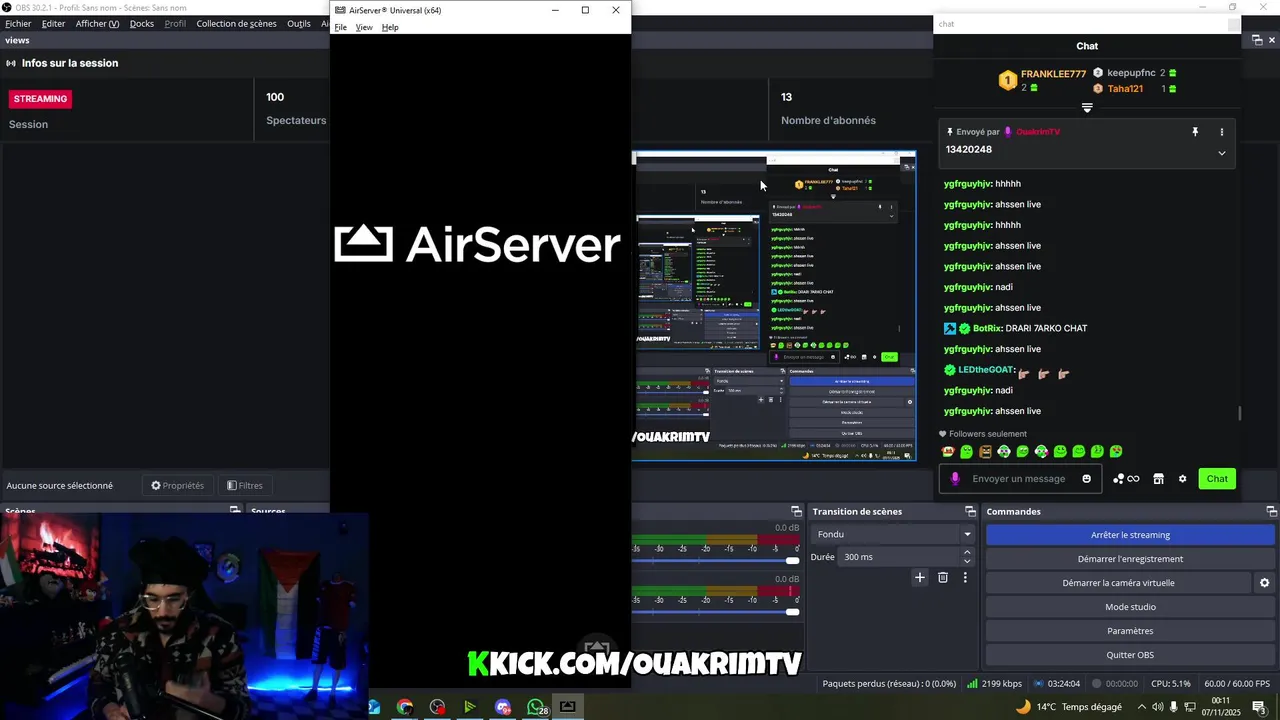Add a new scene transition with the plus icon
Image resolution: width=1280 pixels, height=720 pixels.
[920, 577]
